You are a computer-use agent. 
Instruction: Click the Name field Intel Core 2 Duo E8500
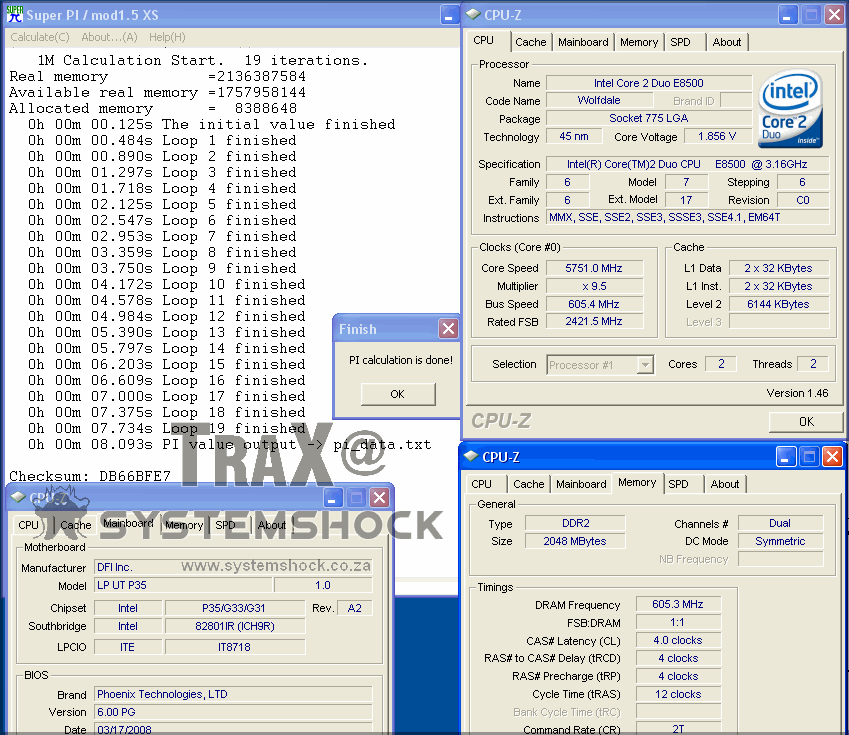(x=649, y=83)
